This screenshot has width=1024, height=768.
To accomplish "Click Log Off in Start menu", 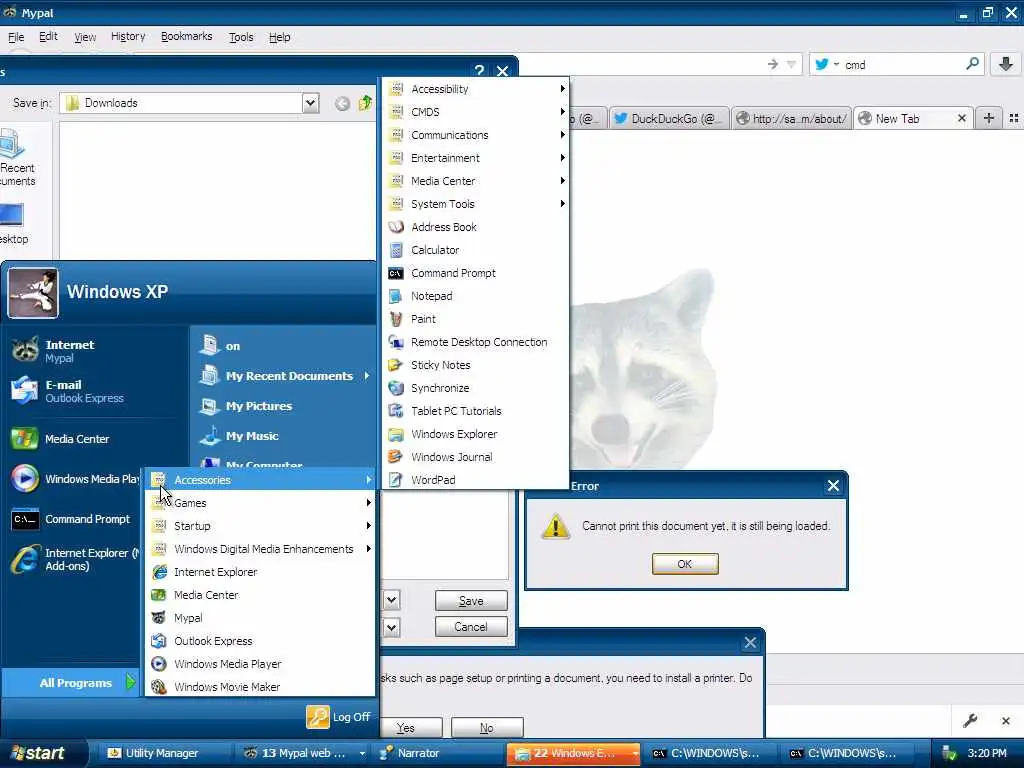I will click(338, 717).
